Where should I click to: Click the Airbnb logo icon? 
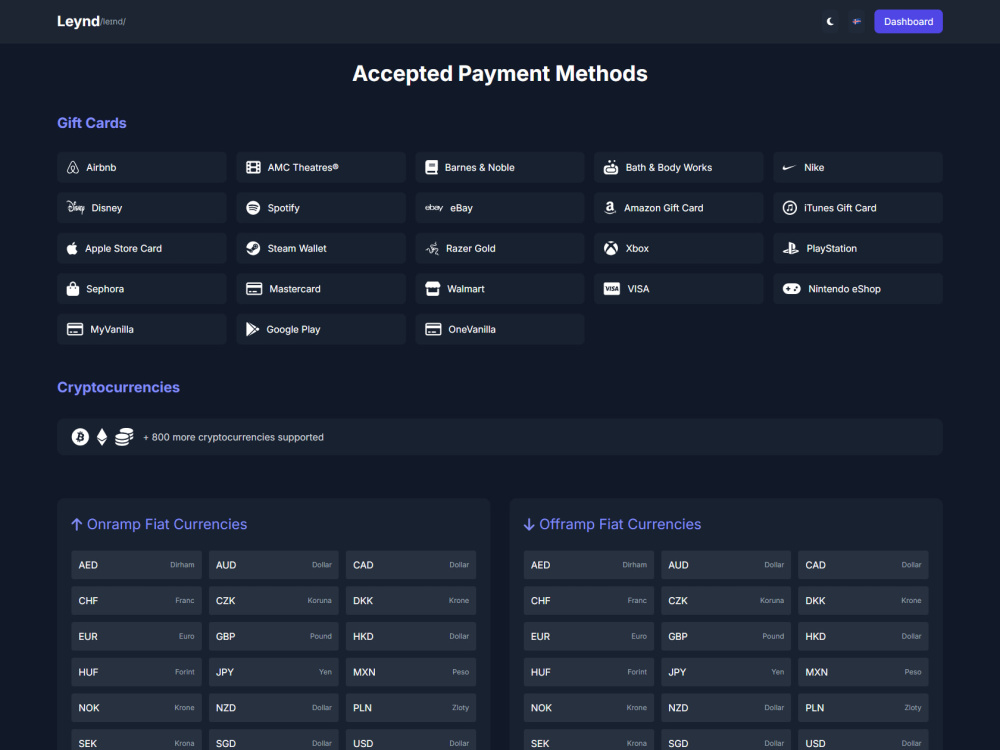click(73, 168)
